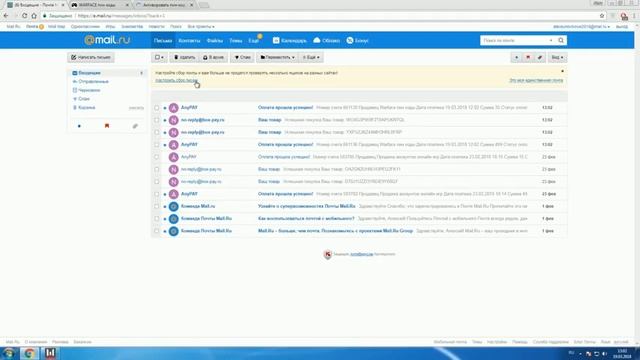Select the Контакты tab

click(x=189, y=41)
